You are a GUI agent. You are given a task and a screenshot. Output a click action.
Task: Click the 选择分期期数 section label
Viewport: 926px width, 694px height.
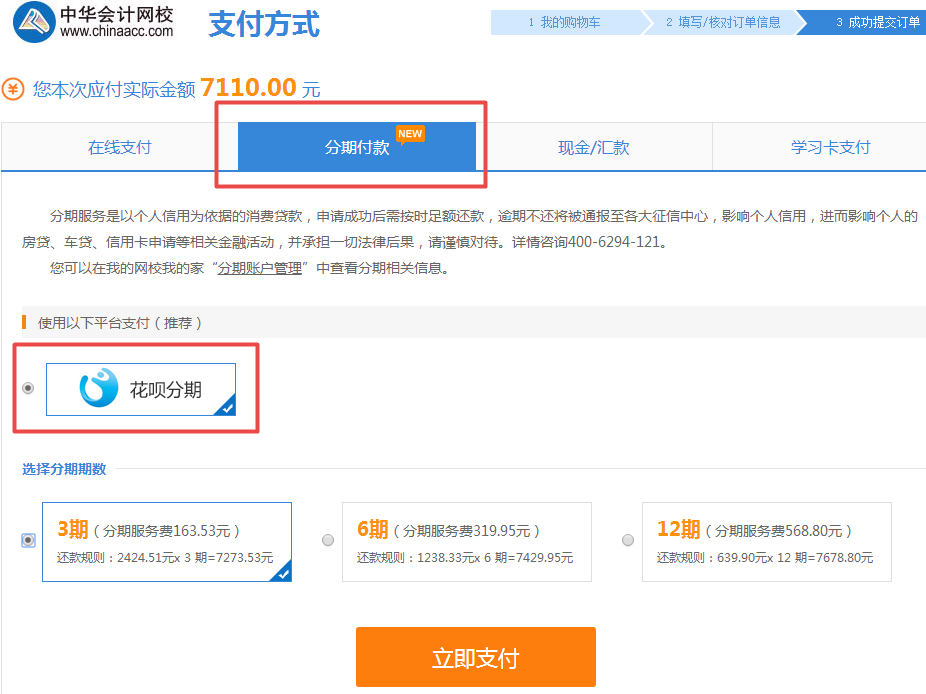(x=64, y=469)
